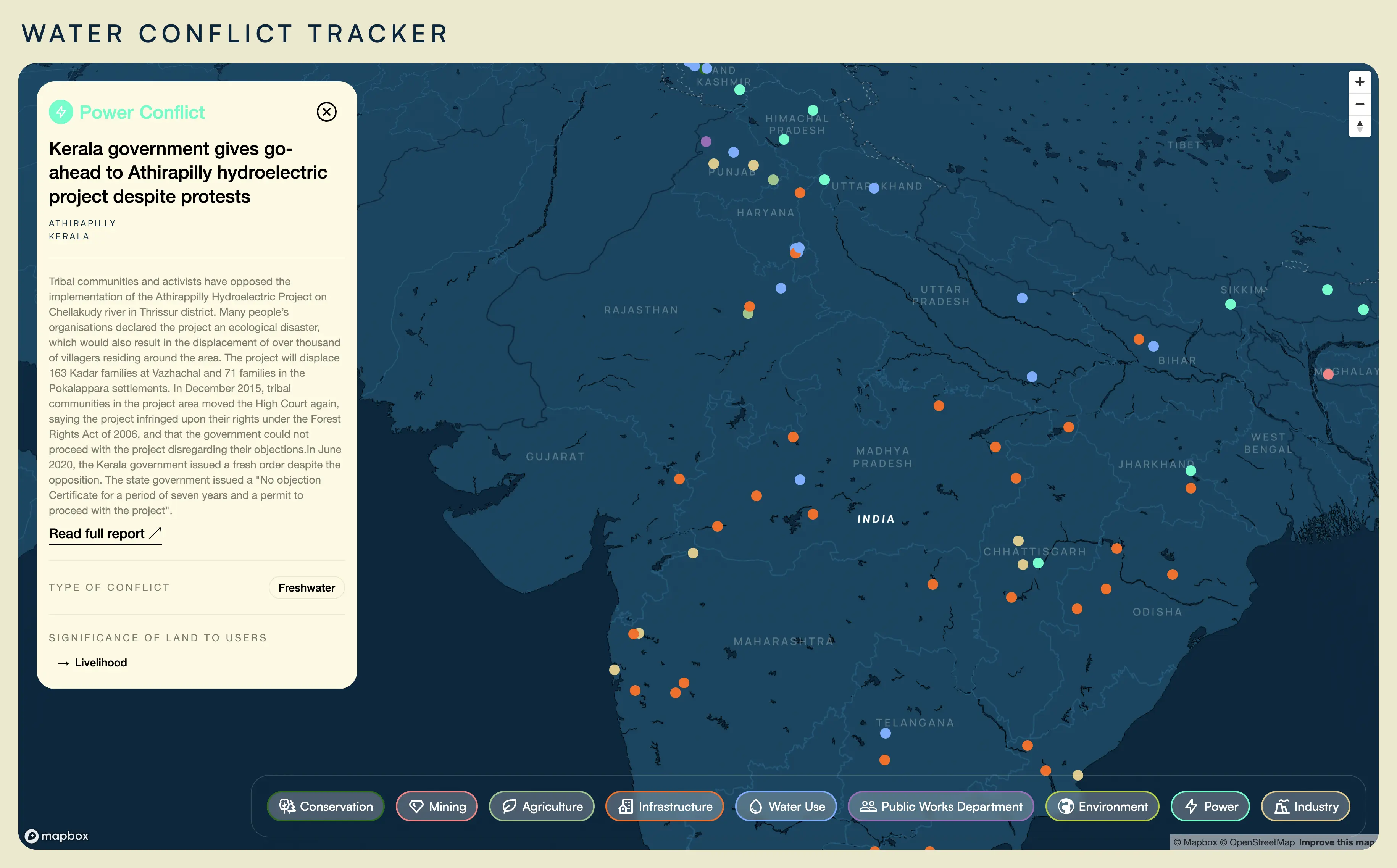Image resolution: width=1397 pixels, height=868 pixels.
Task: Click the pink marker in Meghalaya
Action: click(x=1328, y=374)
